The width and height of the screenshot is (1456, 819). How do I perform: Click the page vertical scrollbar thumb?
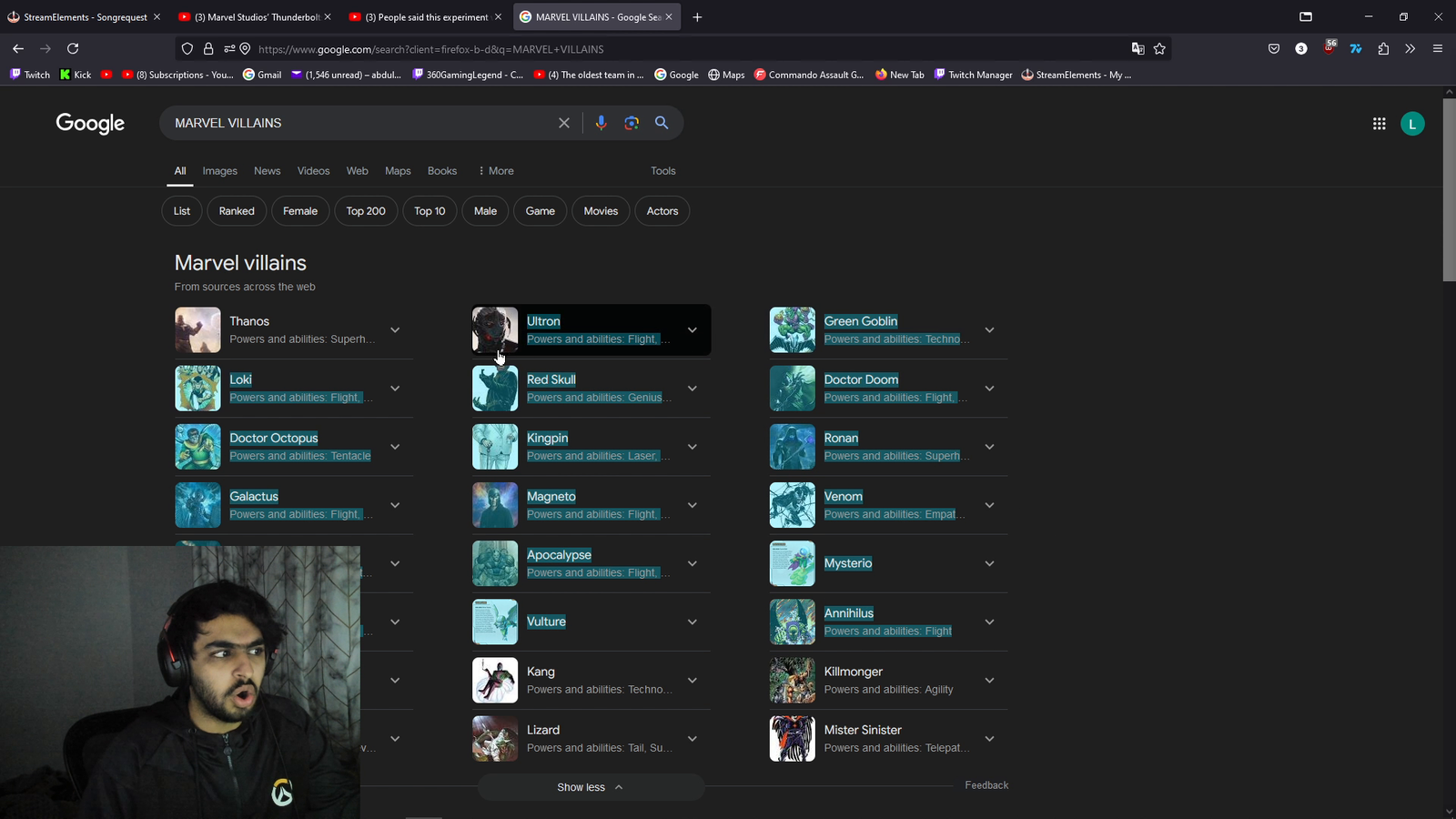point(1449,188)
